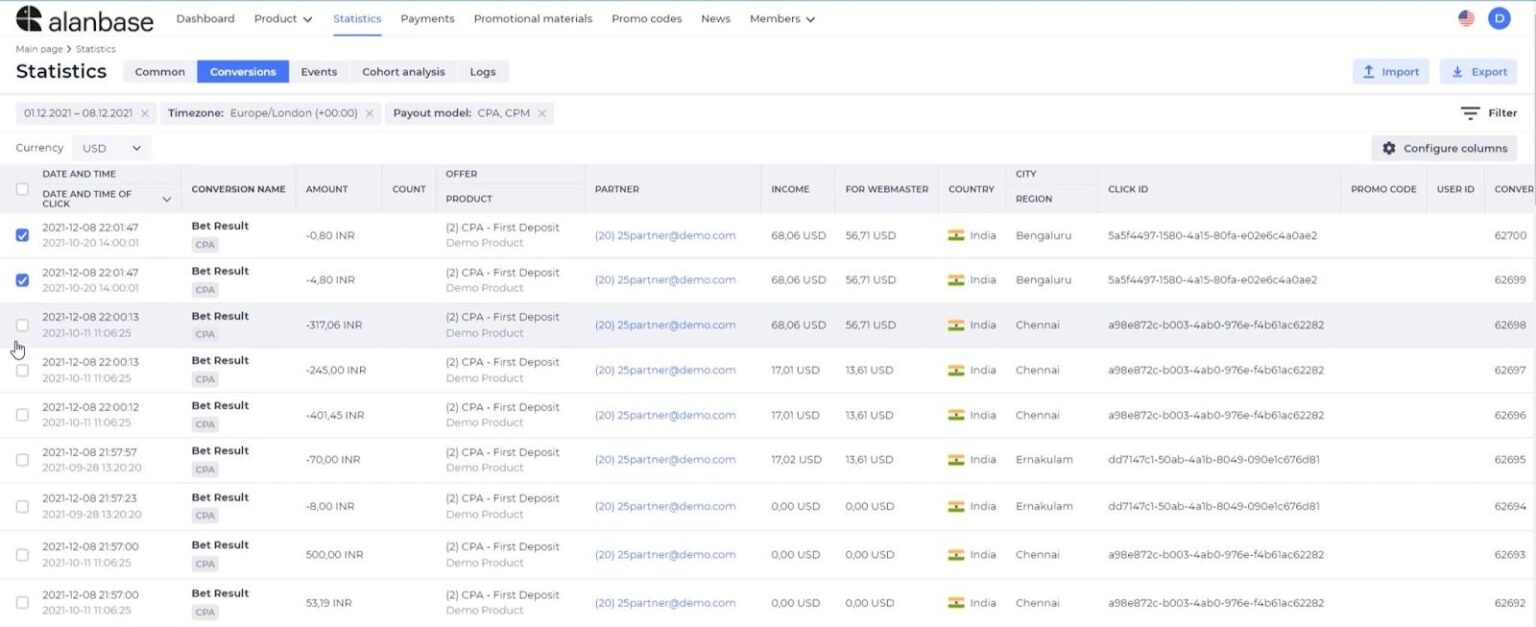The width and height of the screenshot is (1536, 627).
Task: Uncheck the first Bet Result row
Action: (x=22, y=234)
